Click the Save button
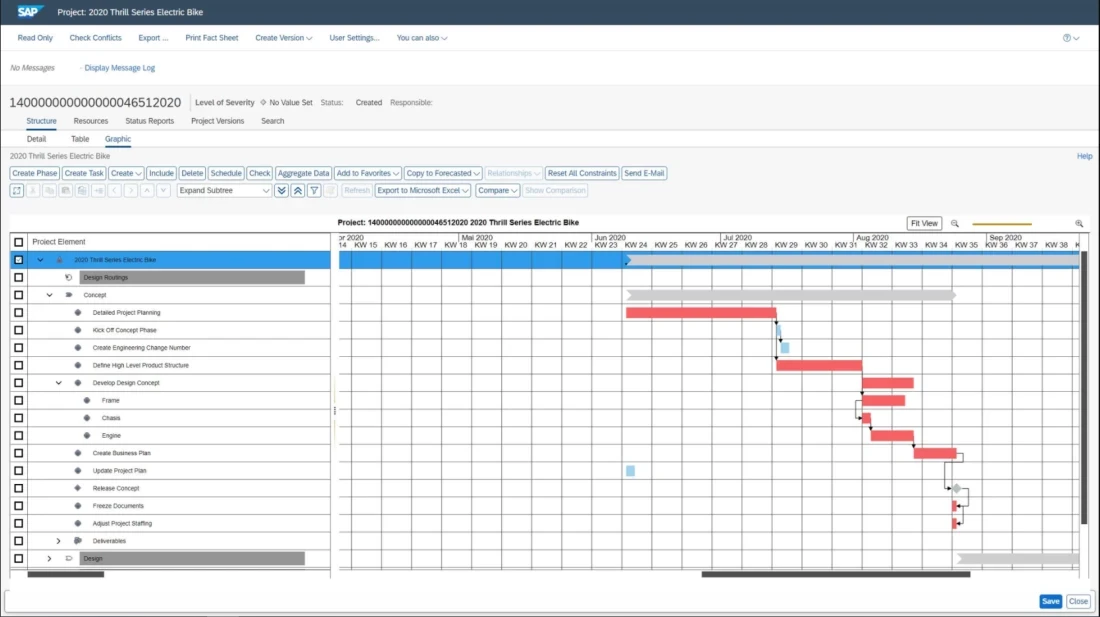Viewport: 1100px width, 617px height. (x=1050, y=601)
